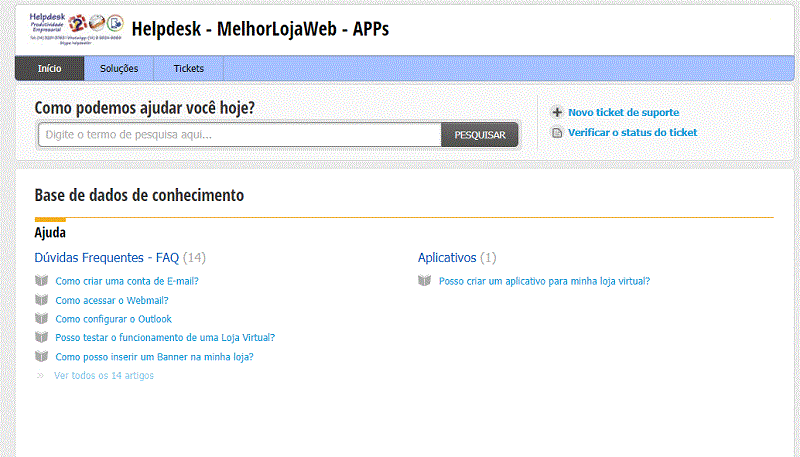Open article Posso testar o funcionamento de uma Loja Virtual?

[165, 338]
